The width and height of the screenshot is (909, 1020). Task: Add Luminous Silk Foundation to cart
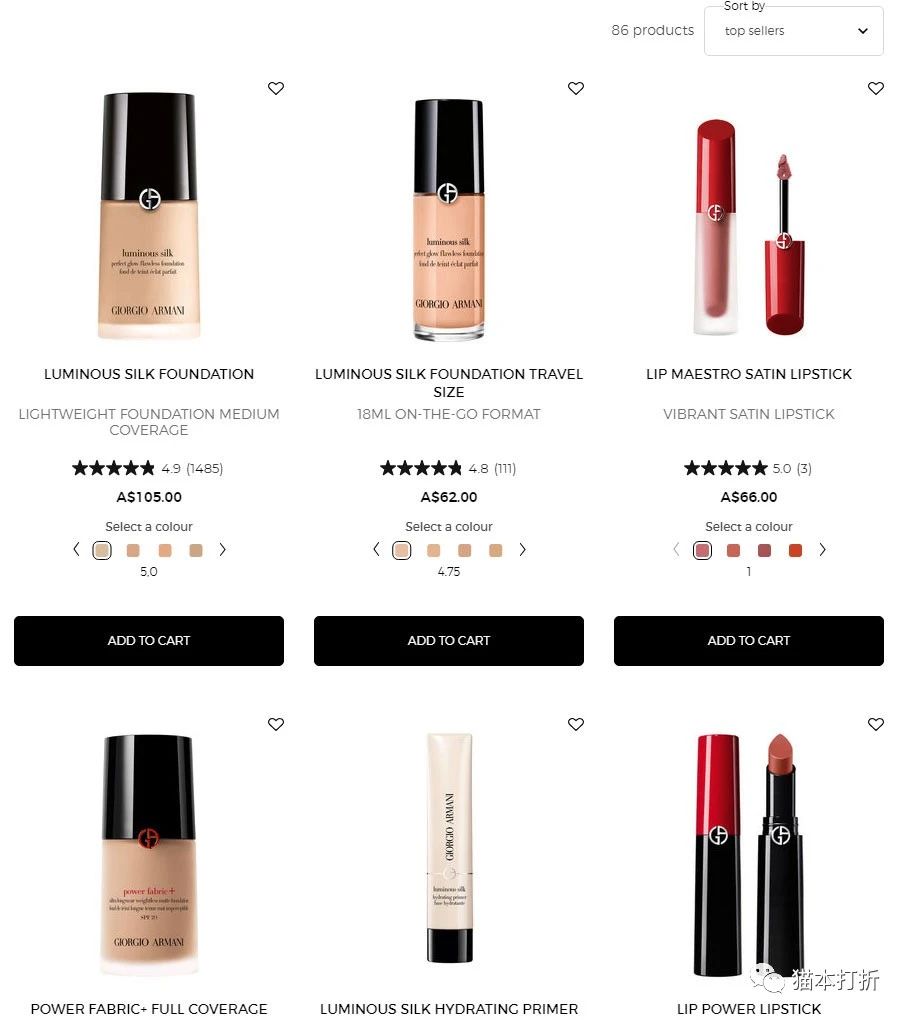[x=149, y=641]
